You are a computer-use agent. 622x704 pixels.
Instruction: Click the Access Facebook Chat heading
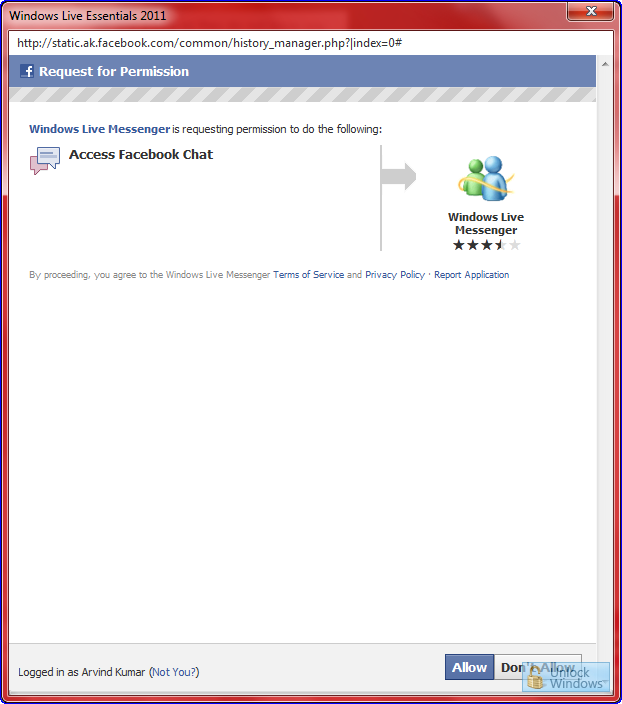coord(141,154)
